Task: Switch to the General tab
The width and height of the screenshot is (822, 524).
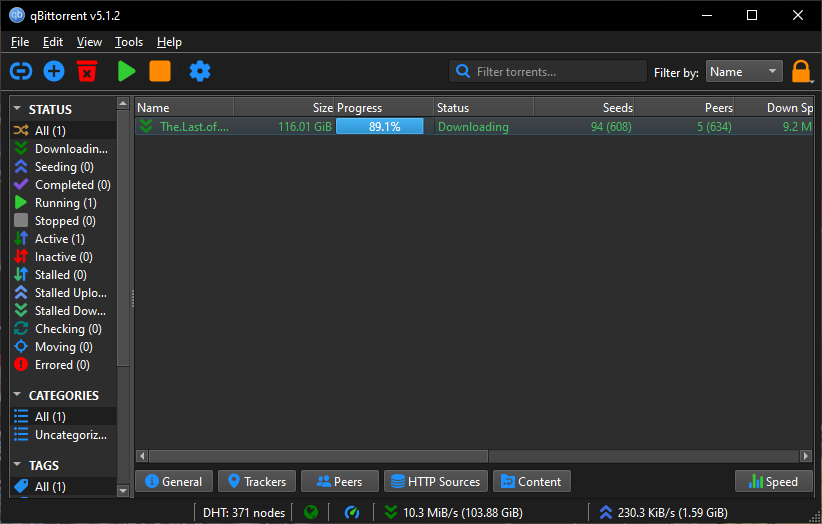Action: point(174,481)
